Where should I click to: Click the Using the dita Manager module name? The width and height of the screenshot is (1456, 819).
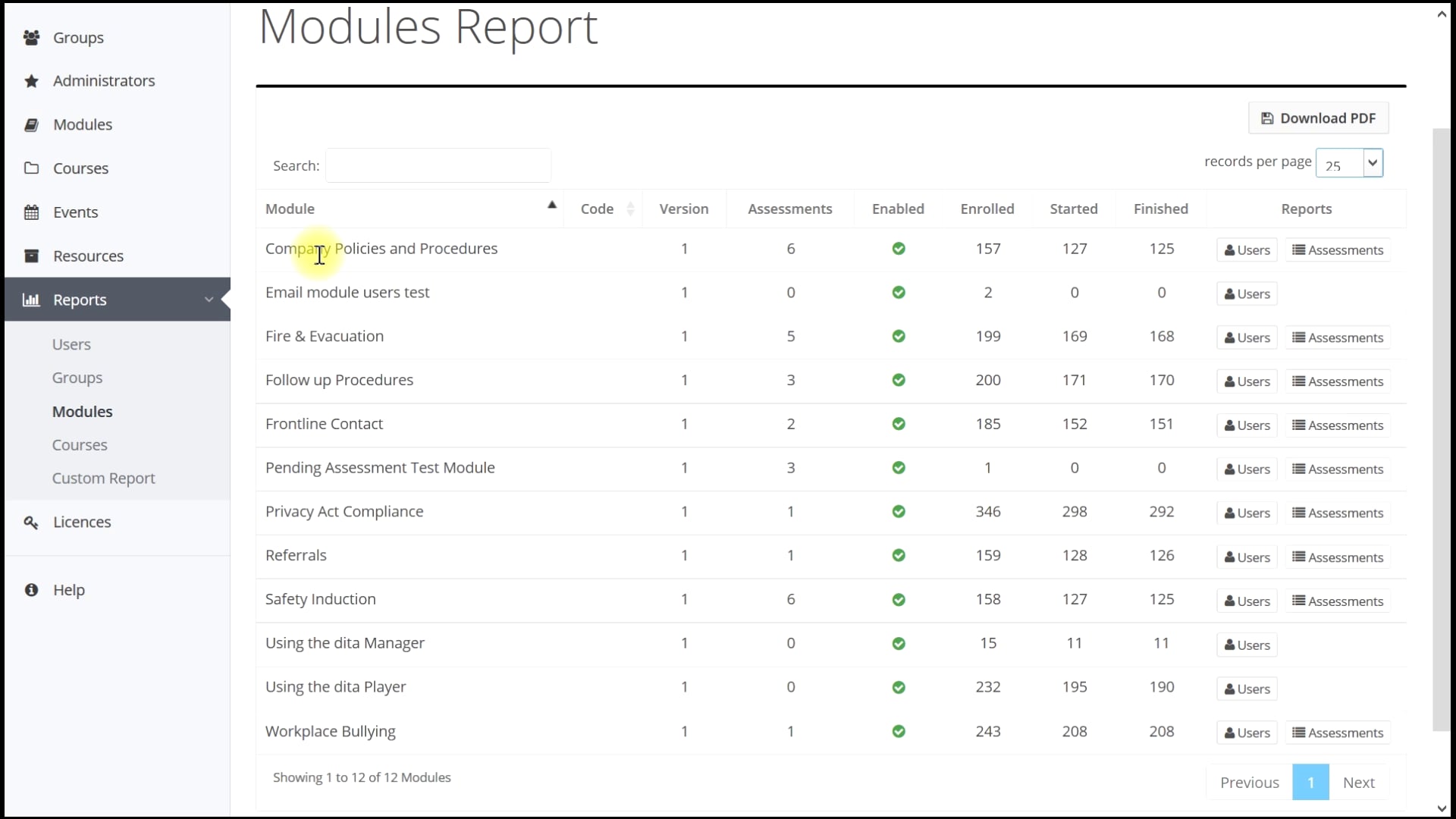coord(345,643)
